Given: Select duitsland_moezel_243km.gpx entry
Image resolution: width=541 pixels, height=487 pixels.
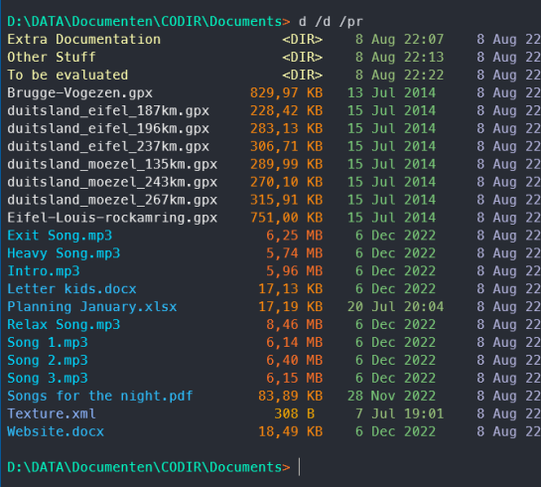Looking at the screenshot, I should 112,182.
